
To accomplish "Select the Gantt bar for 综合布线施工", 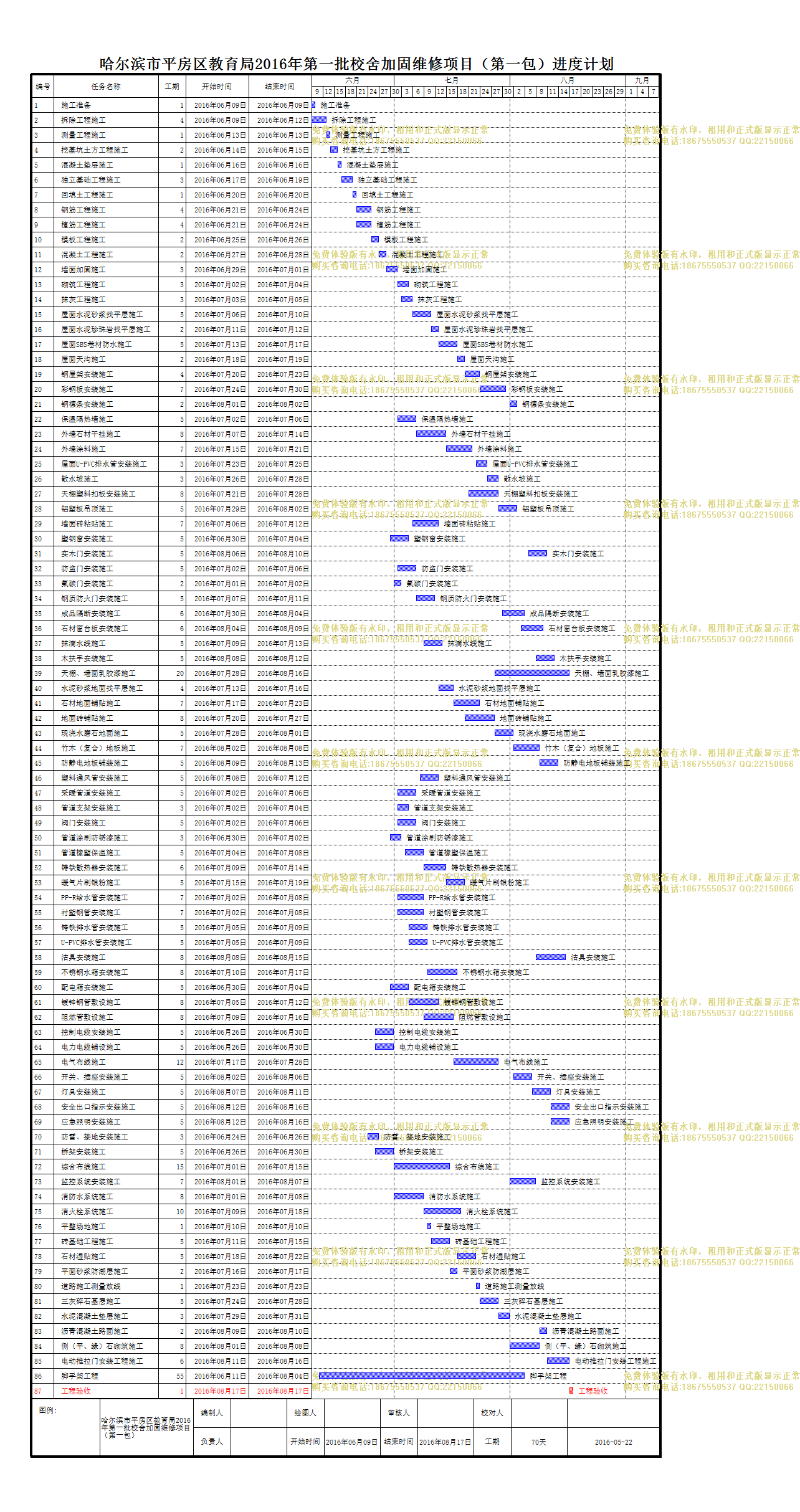I will pyautogui.click(x=422, y=1166).
